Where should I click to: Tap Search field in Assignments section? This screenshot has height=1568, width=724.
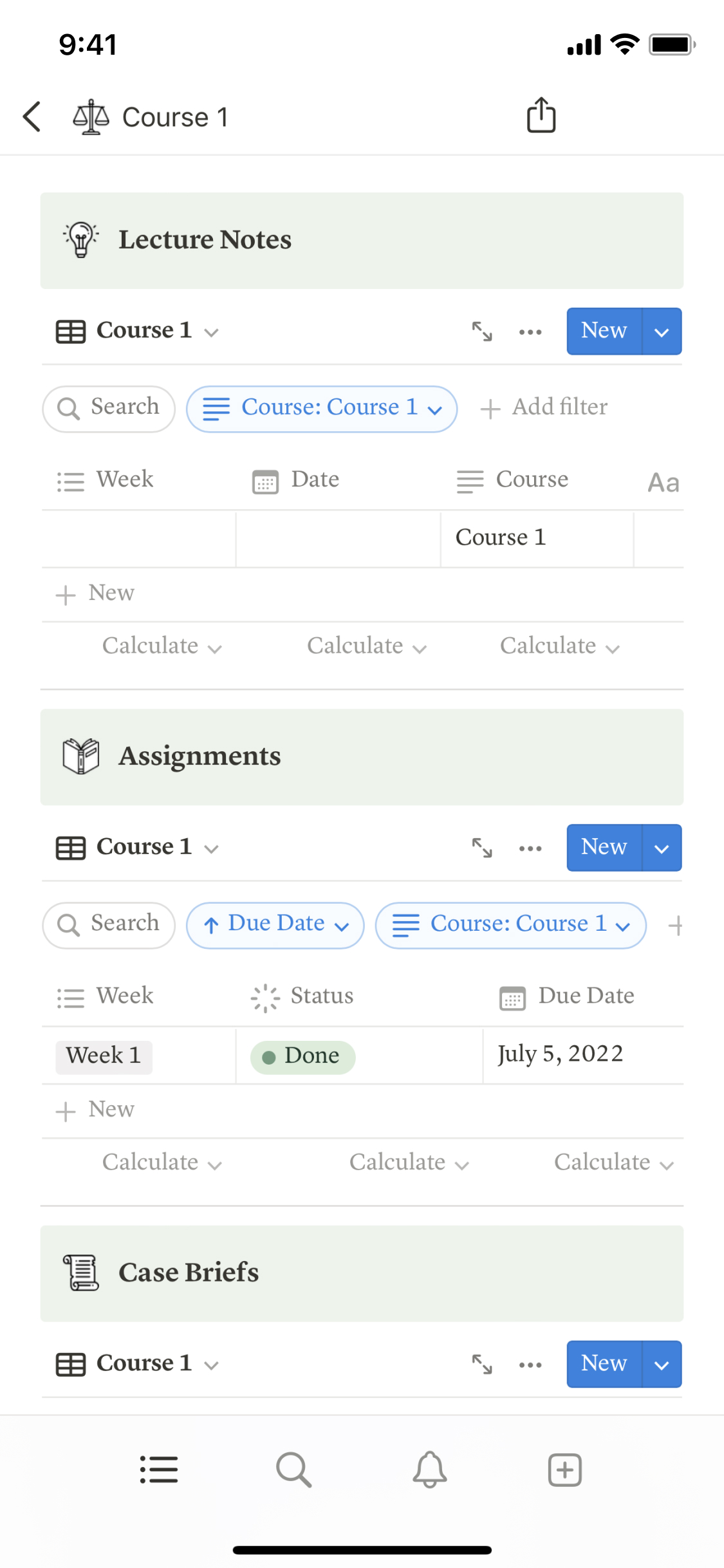(x=109, y=925)
